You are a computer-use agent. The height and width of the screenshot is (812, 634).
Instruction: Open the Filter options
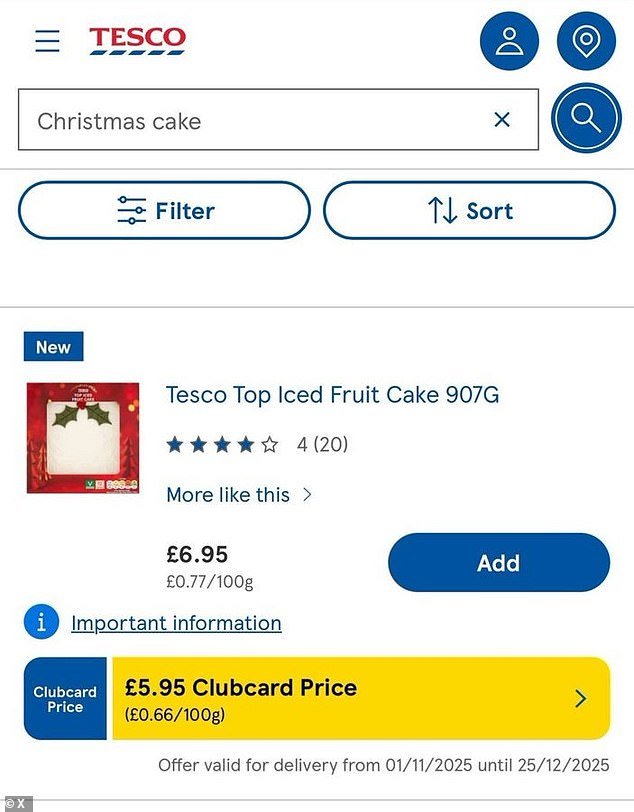coord(164,210)
